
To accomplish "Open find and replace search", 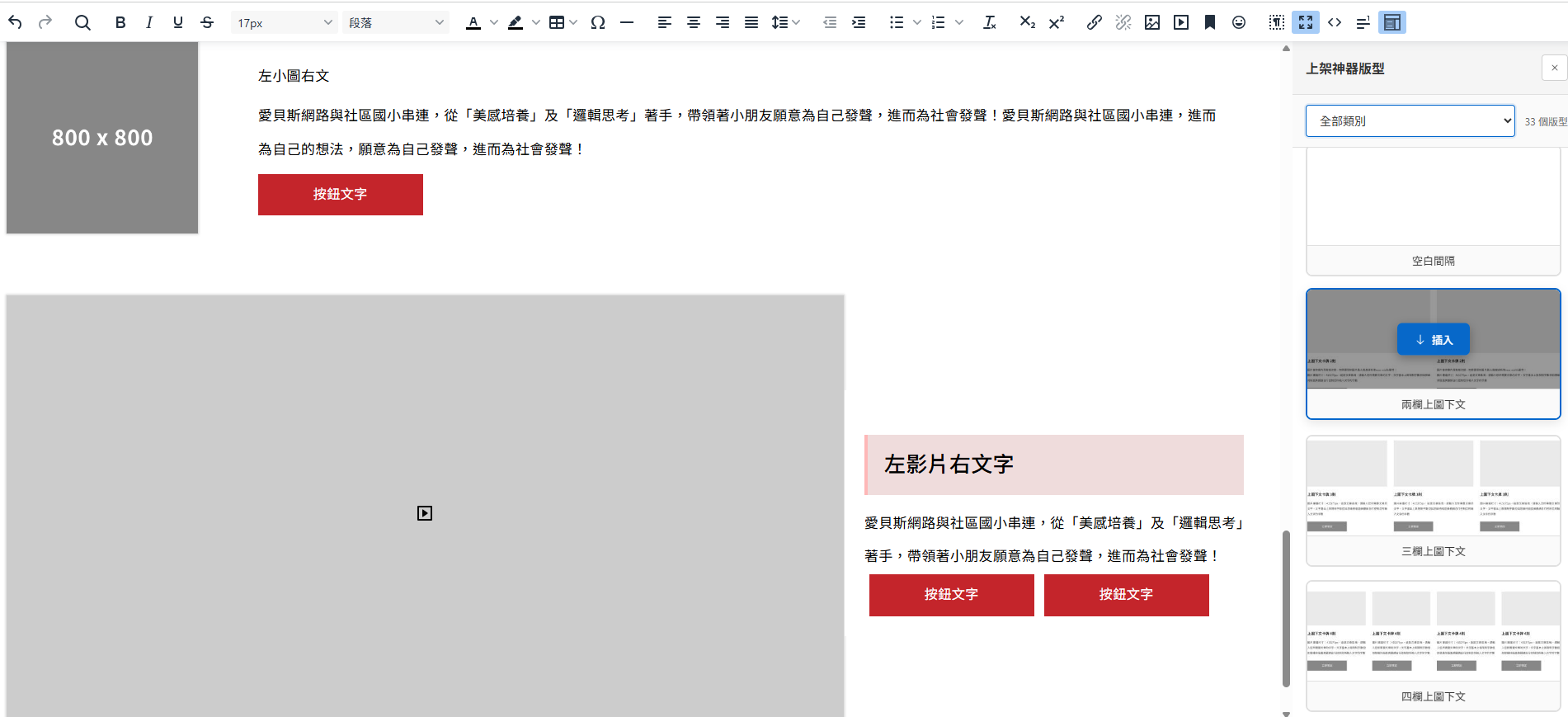I will [x=82, y=22].
